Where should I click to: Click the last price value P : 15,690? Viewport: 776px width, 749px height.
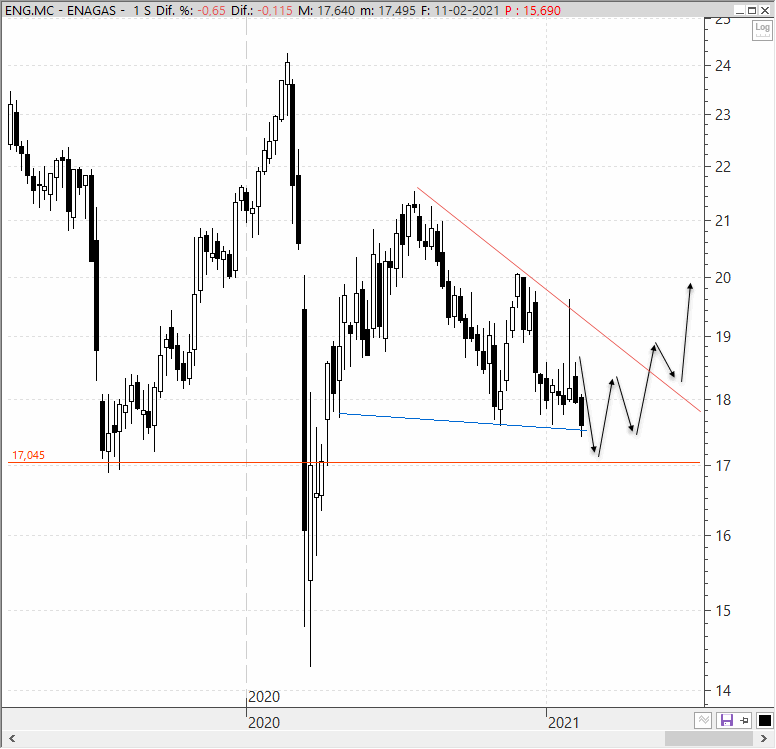[x=533, y=10]
